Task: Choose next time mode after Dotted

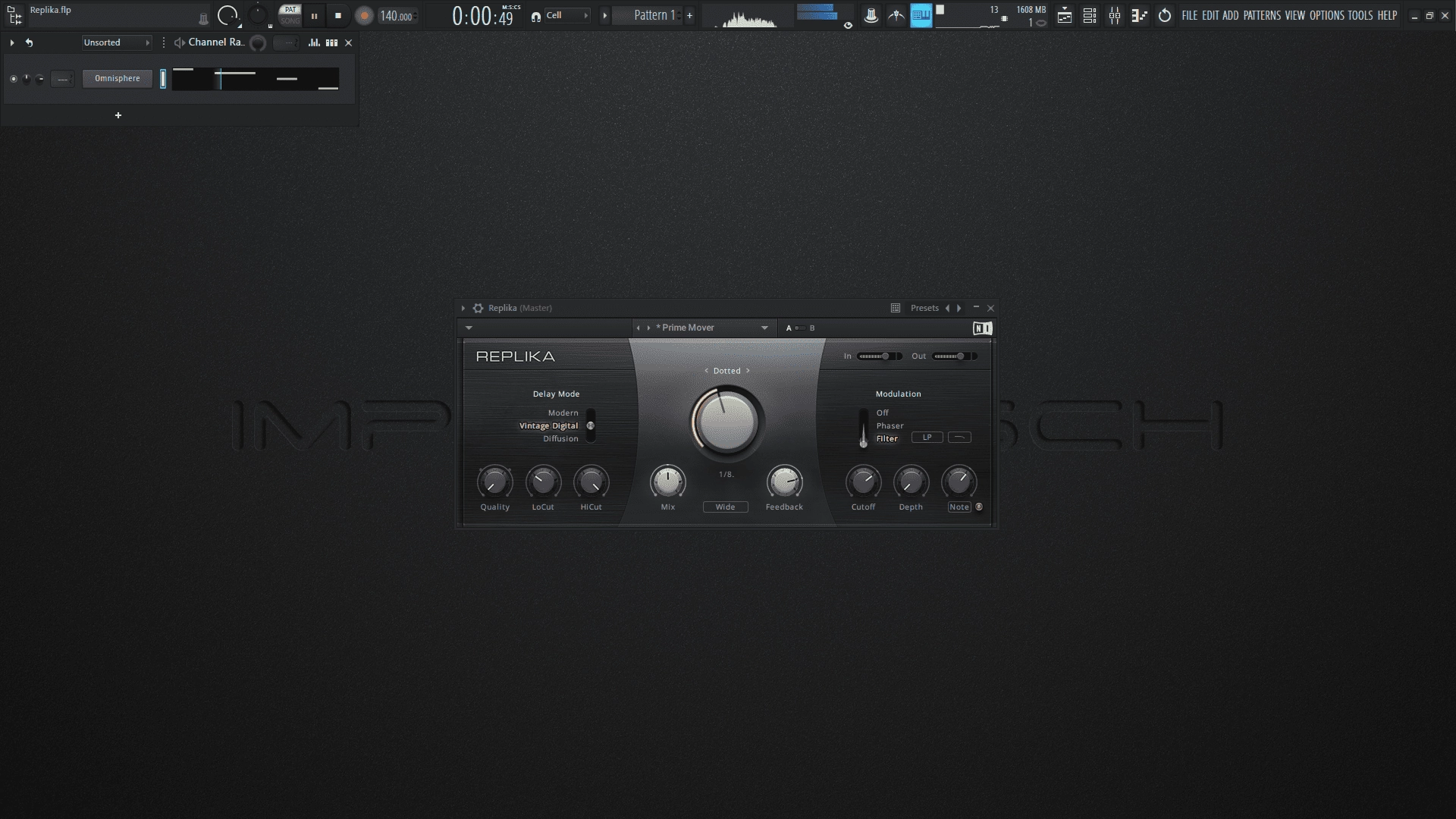Action: [x=748, y=371]
